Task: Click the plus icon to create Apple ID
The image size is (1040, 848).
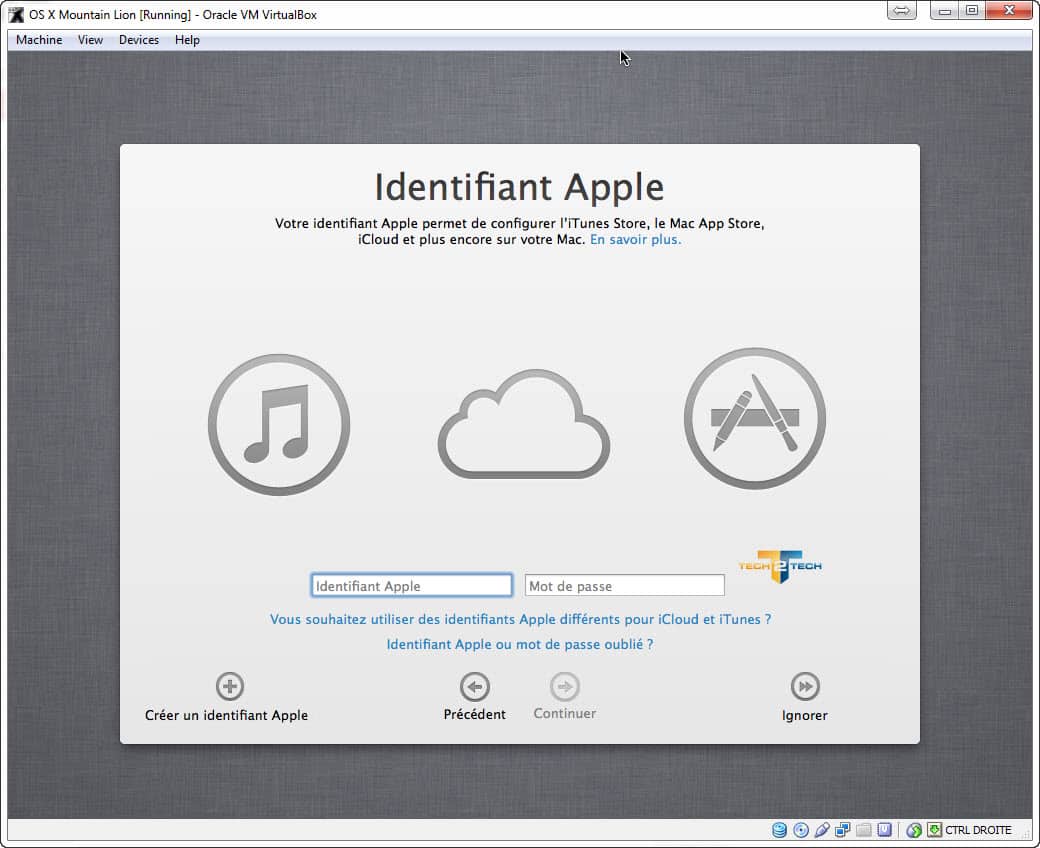Action: point(229,686)
